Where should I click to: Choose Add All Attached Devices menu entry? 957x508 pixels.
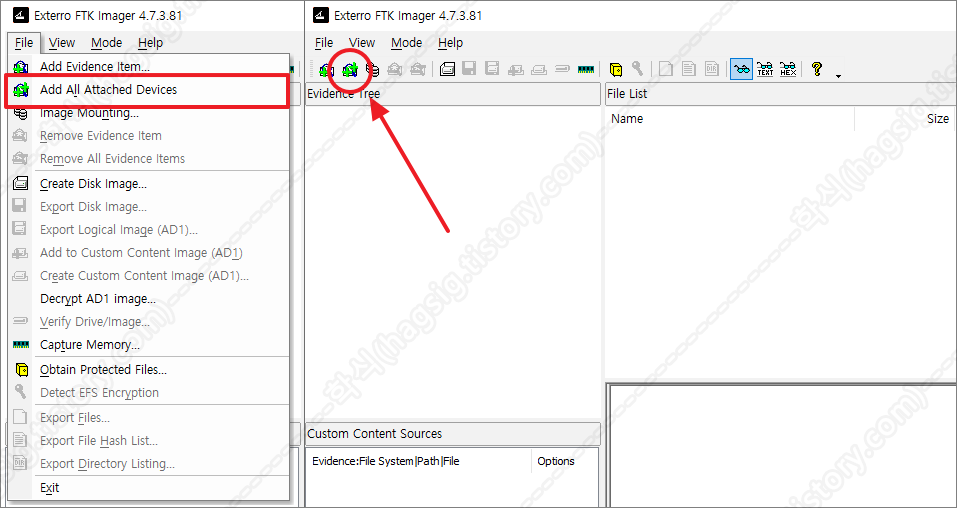(149, 90)
